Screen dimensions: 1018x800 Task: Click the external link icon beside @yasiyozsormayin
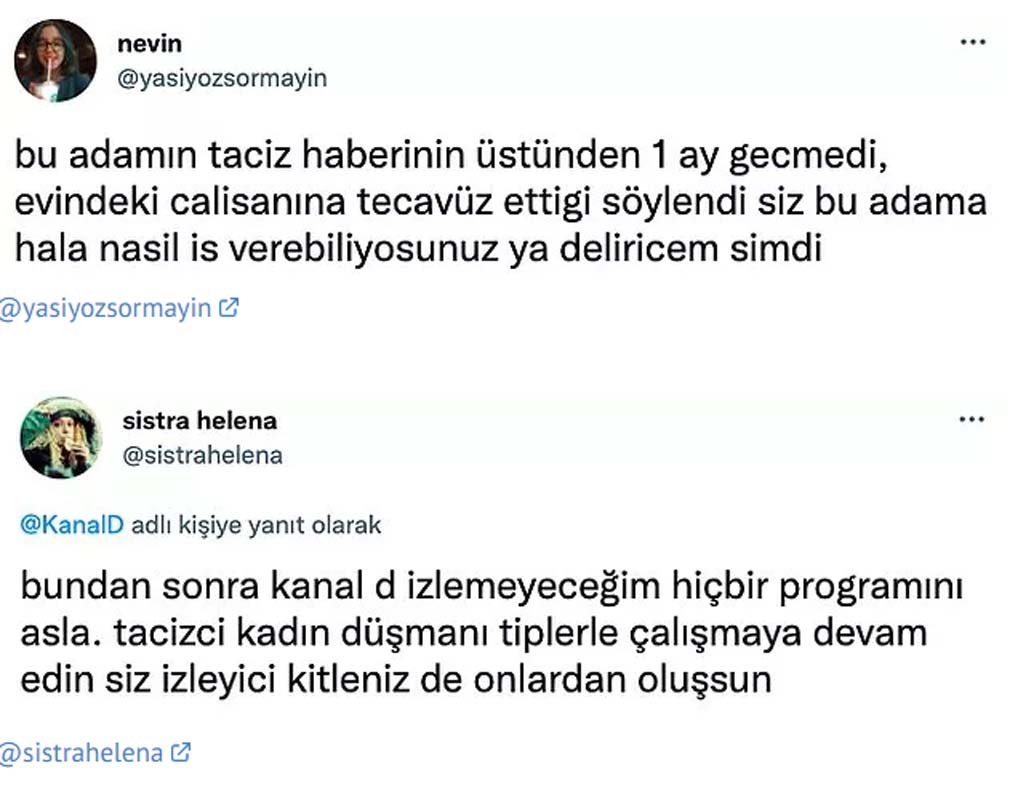(x=230, y=307)
